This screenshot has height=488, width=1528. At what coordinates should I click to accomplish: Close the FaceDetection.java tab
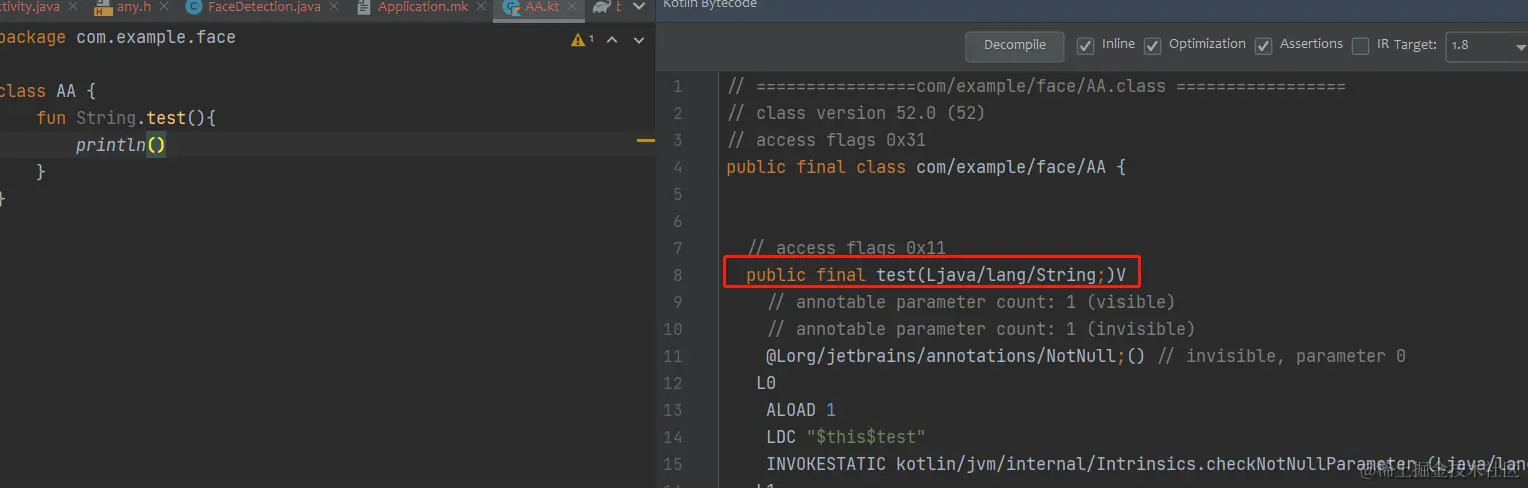click(335, 7)
